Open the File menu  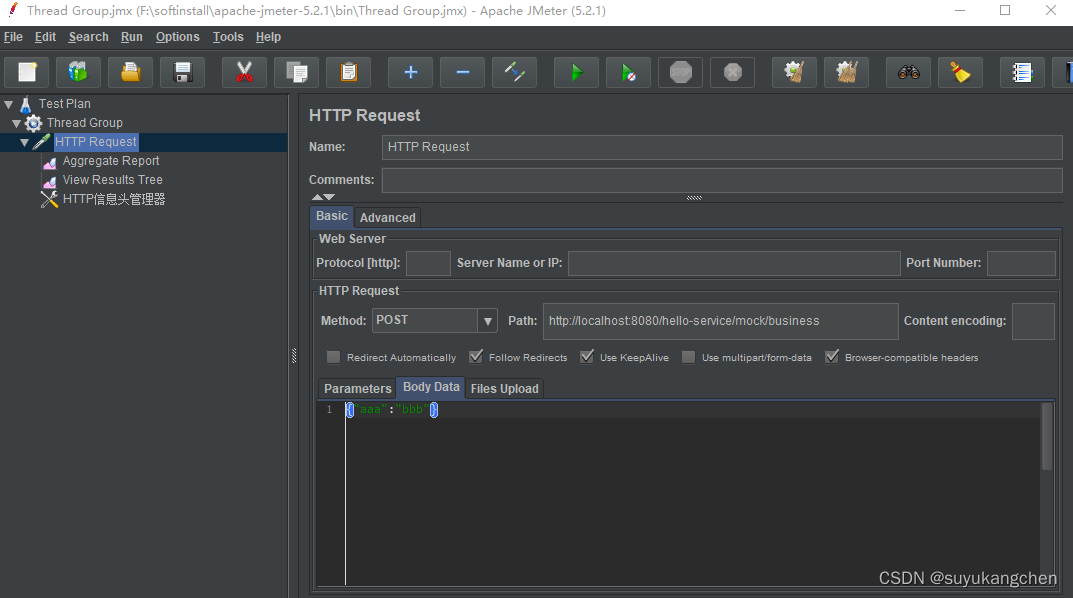(x=13, y=37)
